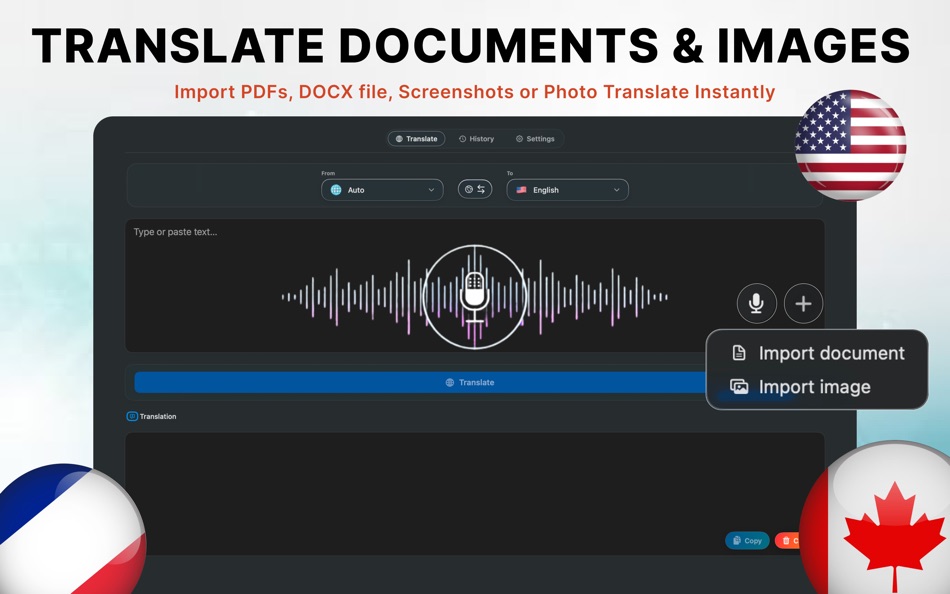Open the To language dropdown showing English

[567, 189]
